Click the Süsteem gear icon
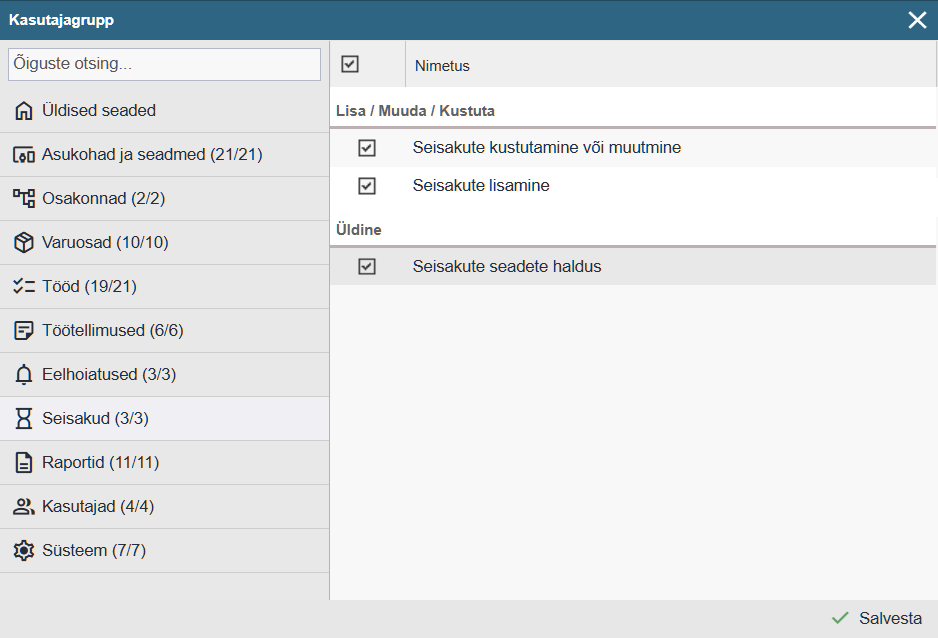This screenshot has width=938, height=638. pyautogui.click(x=24, y=551)
